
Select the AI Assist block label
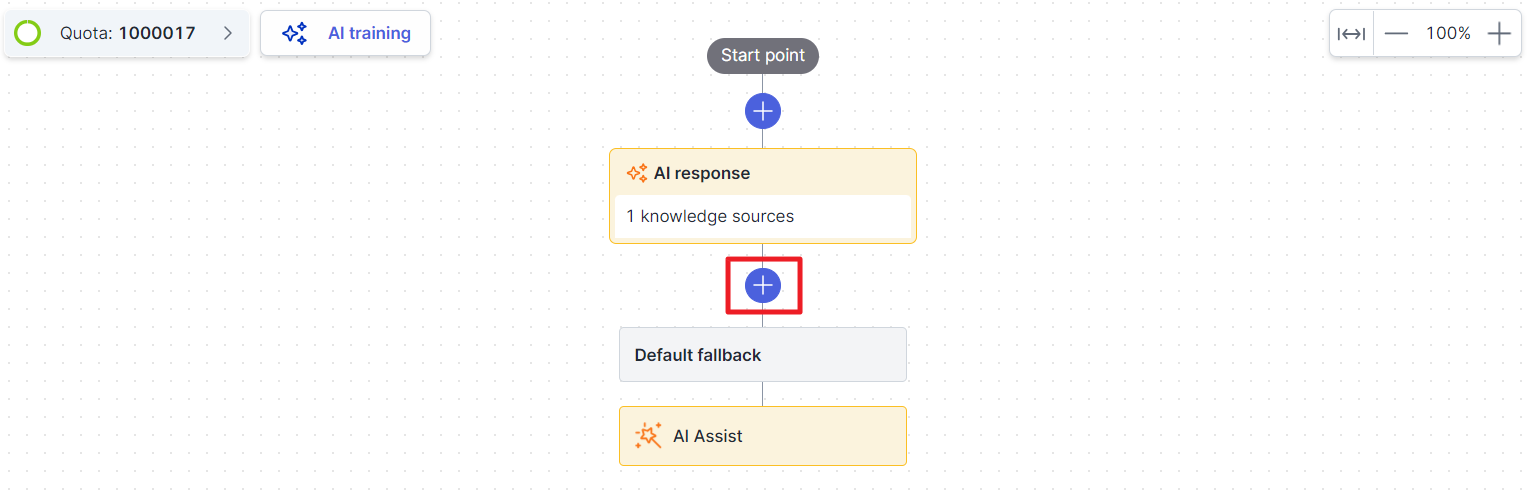(x=707, y=436)
